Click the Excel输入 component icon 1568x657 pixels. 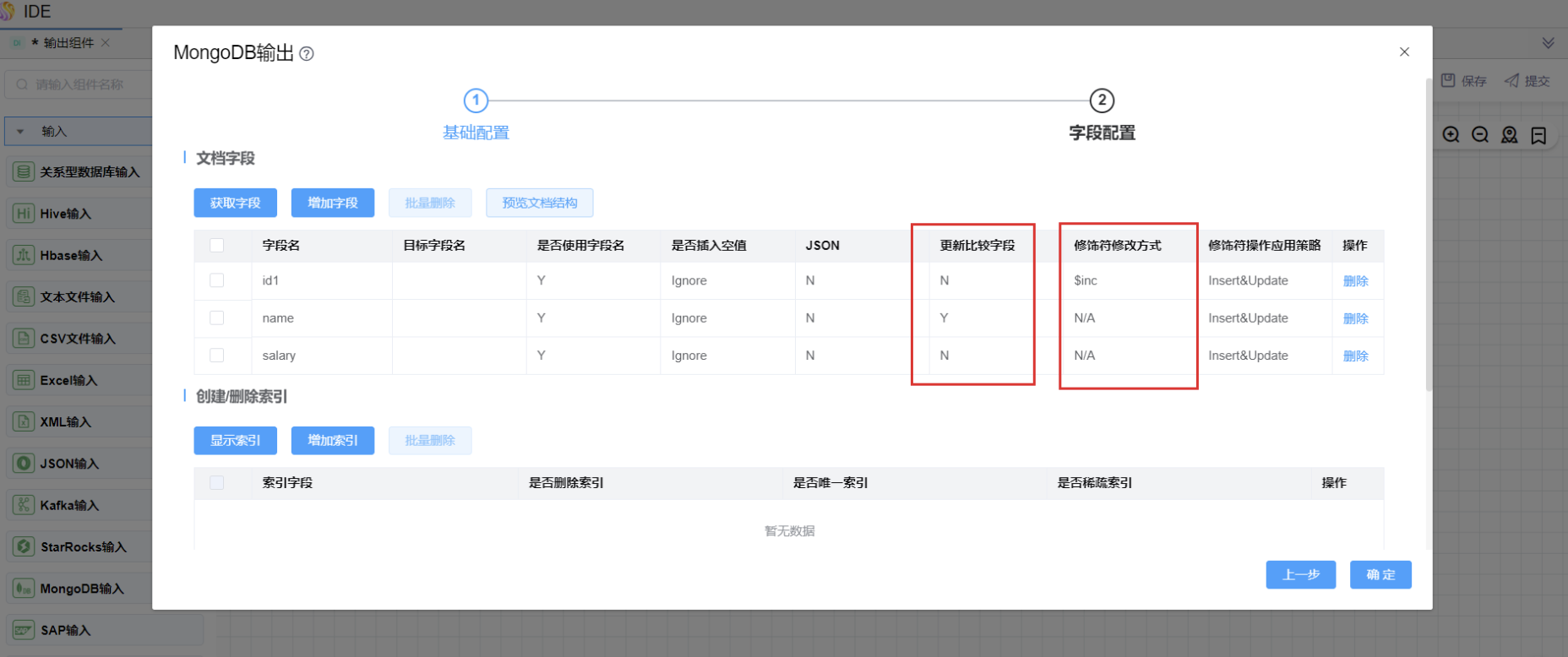click(24, 380)
